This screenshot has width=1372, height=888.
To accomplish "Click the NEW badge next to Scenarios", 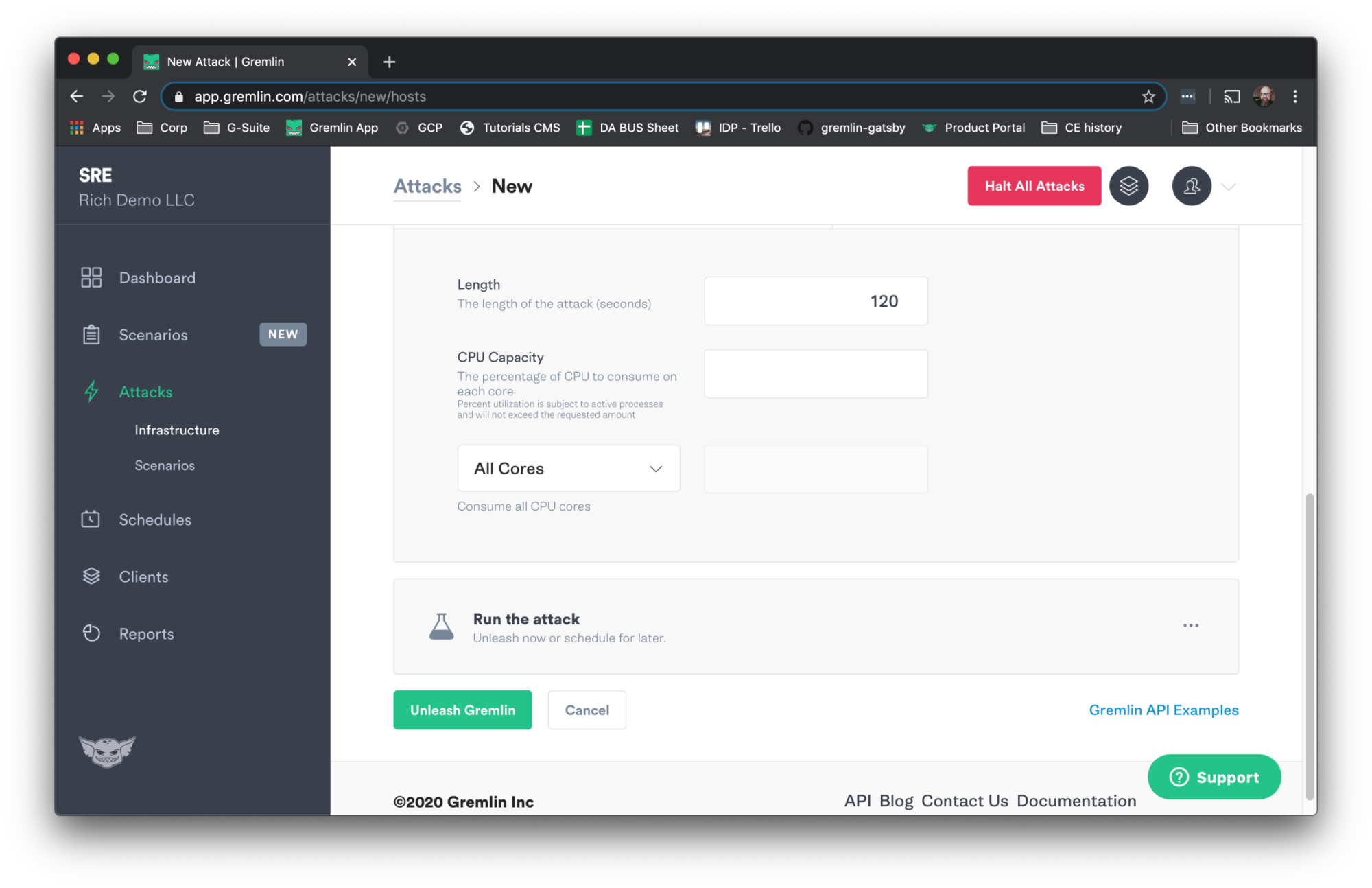I will point(283,334).
